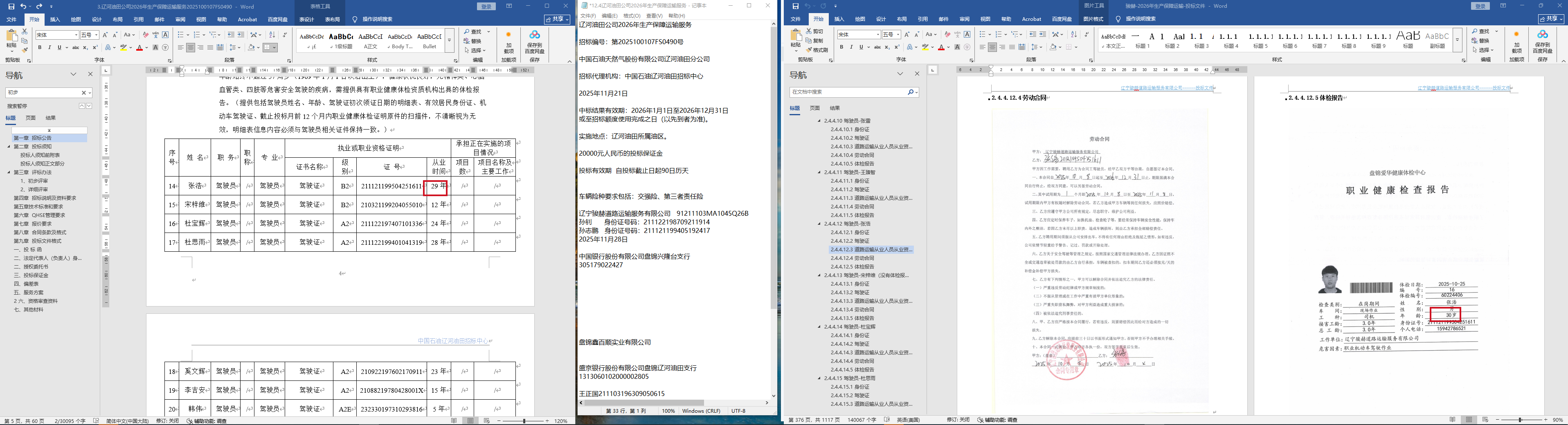Open the 五号 font size dropdown in 骏赫 Word

(x=898, y=35)
